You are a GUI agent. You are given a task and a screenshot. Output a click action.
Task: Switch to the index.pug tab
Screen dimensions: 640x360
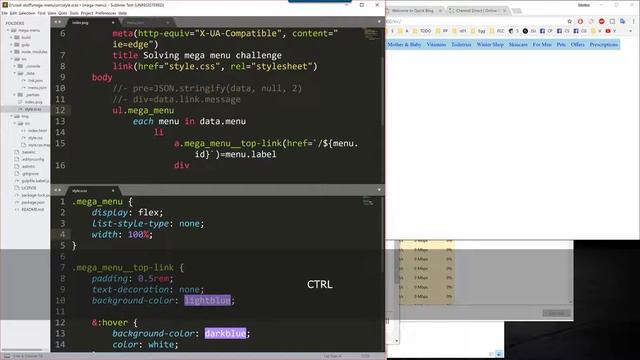[90, 22]
